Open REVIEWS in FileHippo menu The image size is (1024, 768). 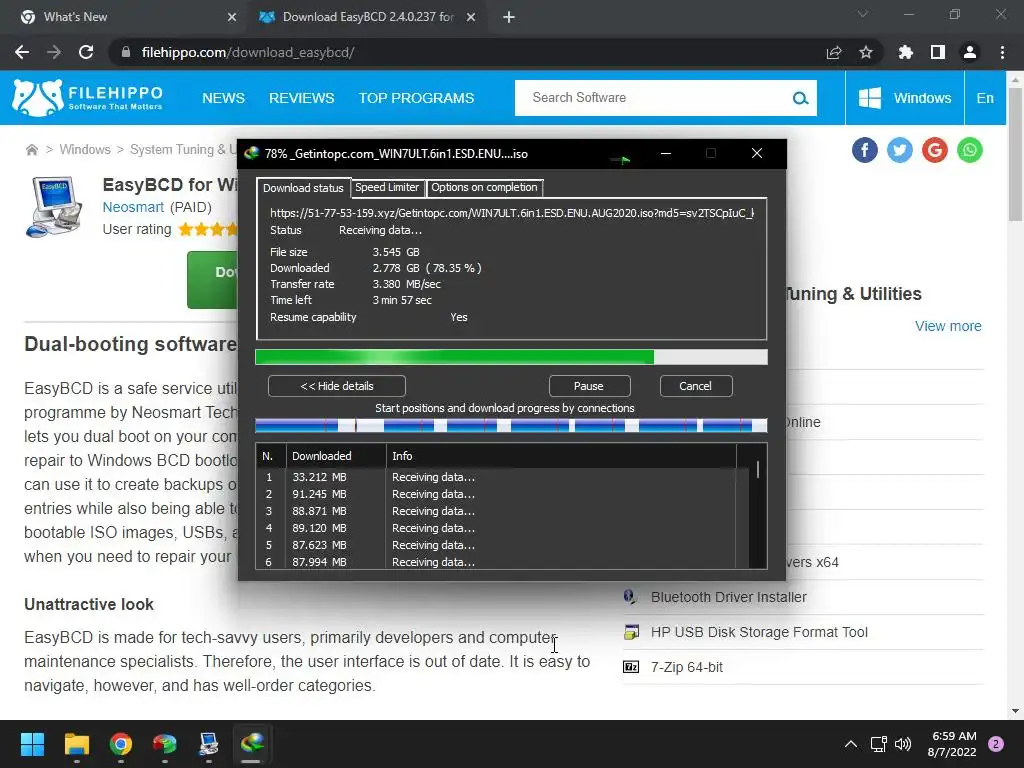302,98
